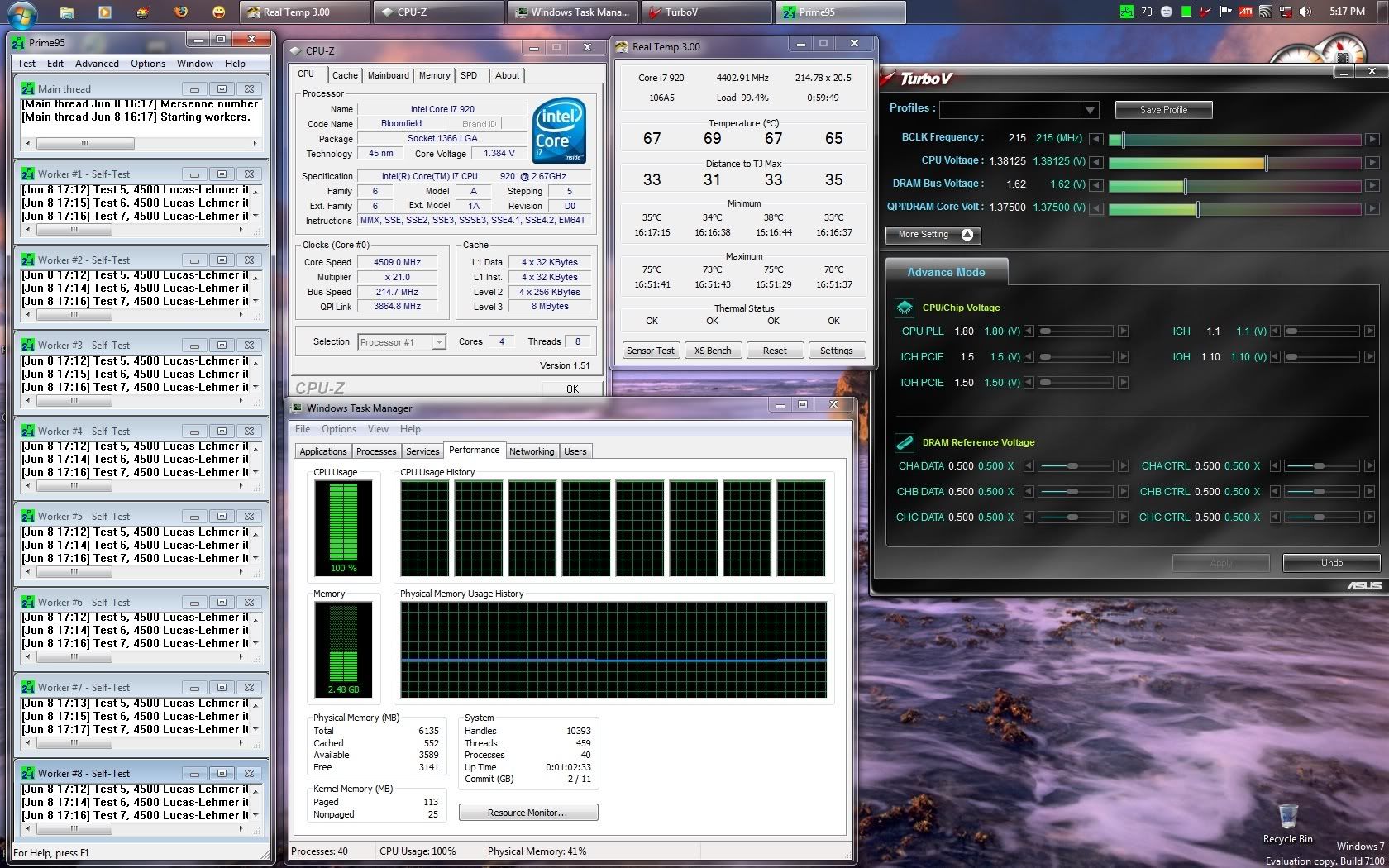Viewport: 1389px width, 868px height.
Task: Run XS Bench in Real Temp
Action: (713, 351)
